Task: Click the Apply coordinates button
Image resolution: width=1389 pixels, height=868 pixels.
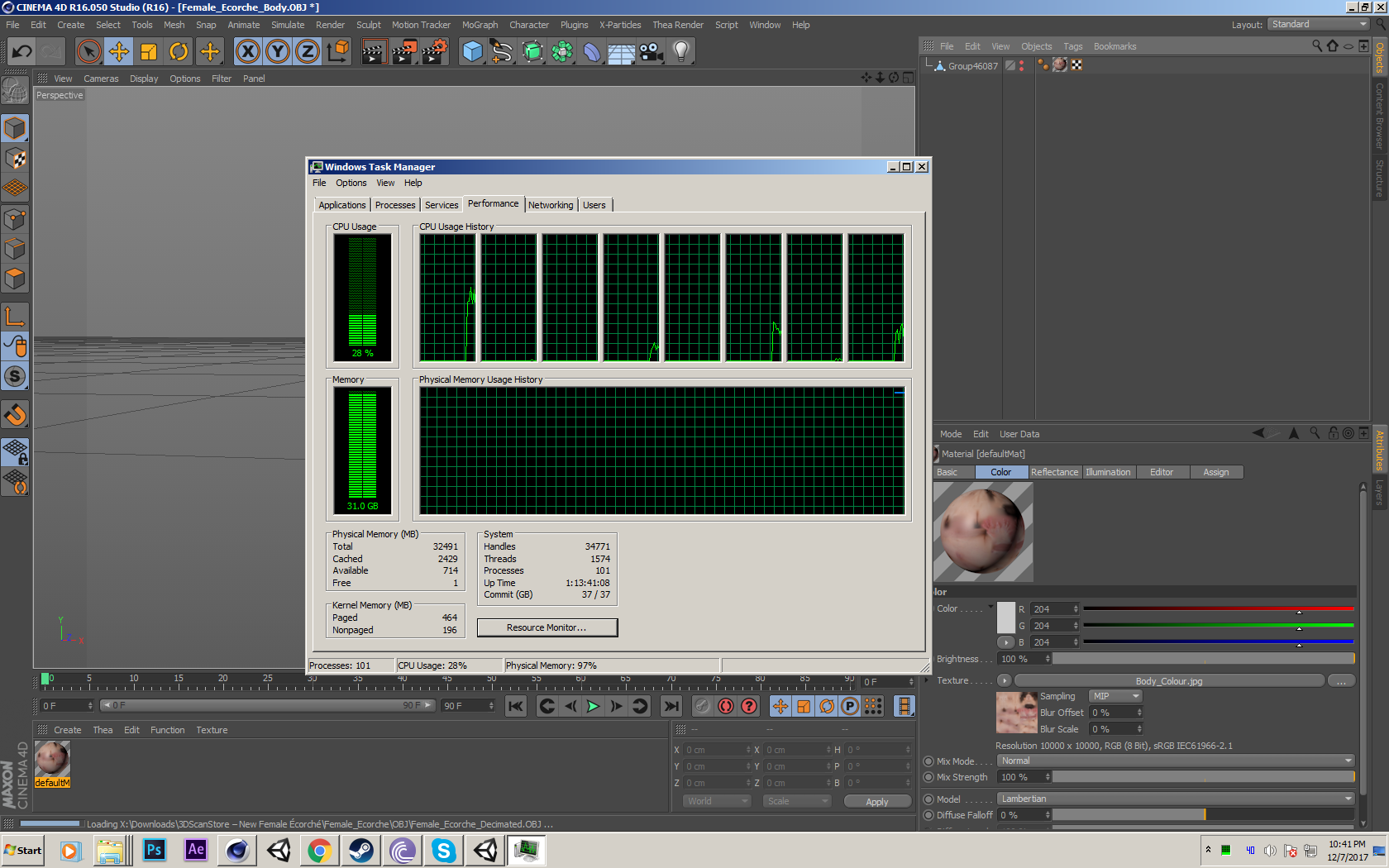Action: 876,802
